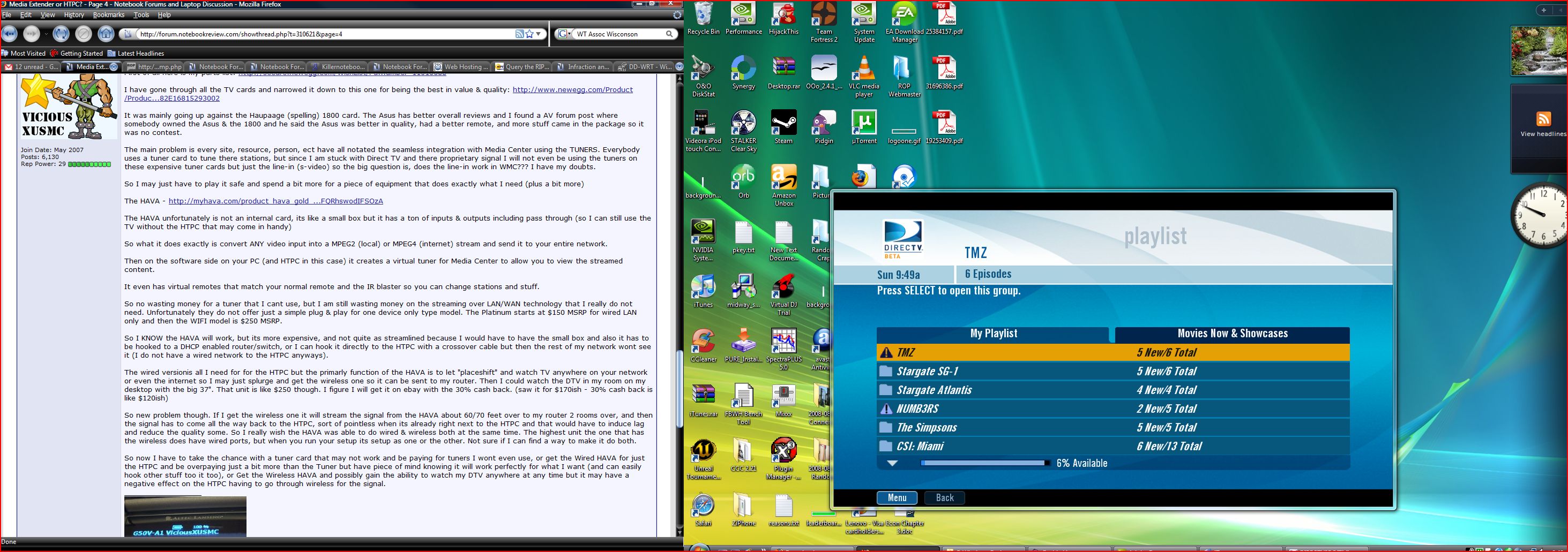
Task: Click the RSS feed icon in address bar
Action: pos(519,34)
